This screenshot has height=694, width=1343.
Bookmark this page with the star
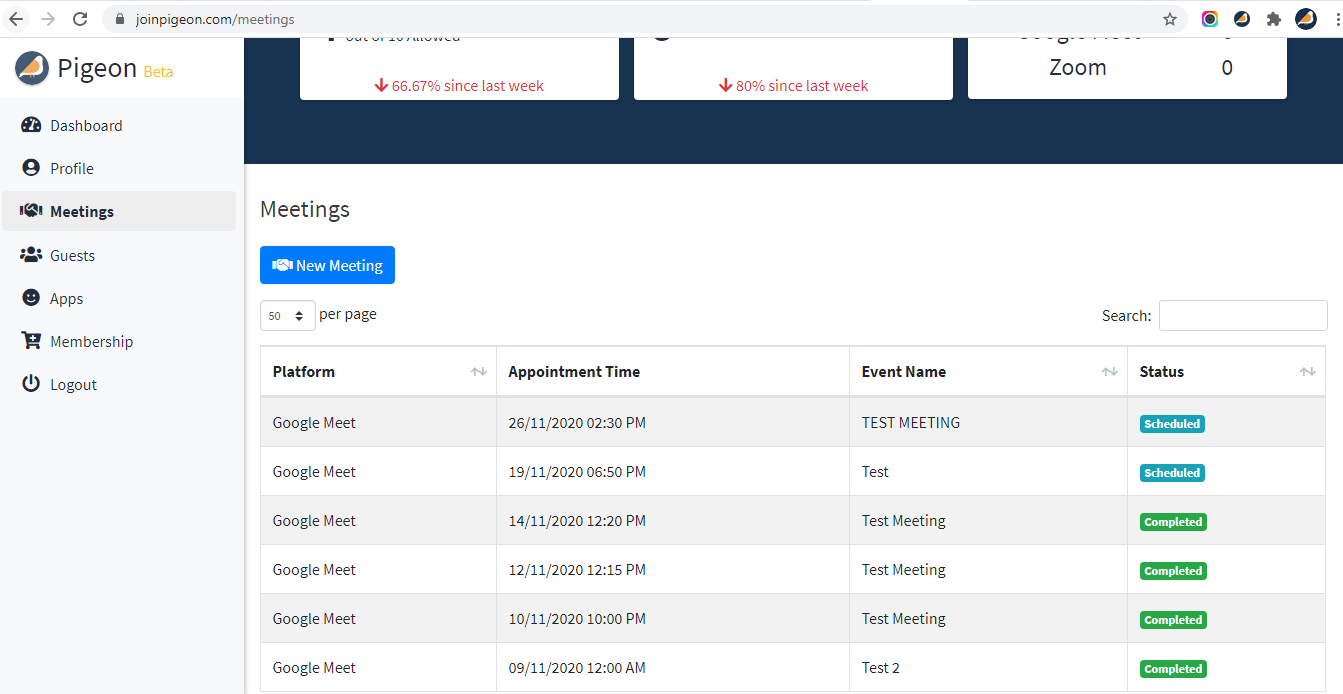(x=1170, y=19)
